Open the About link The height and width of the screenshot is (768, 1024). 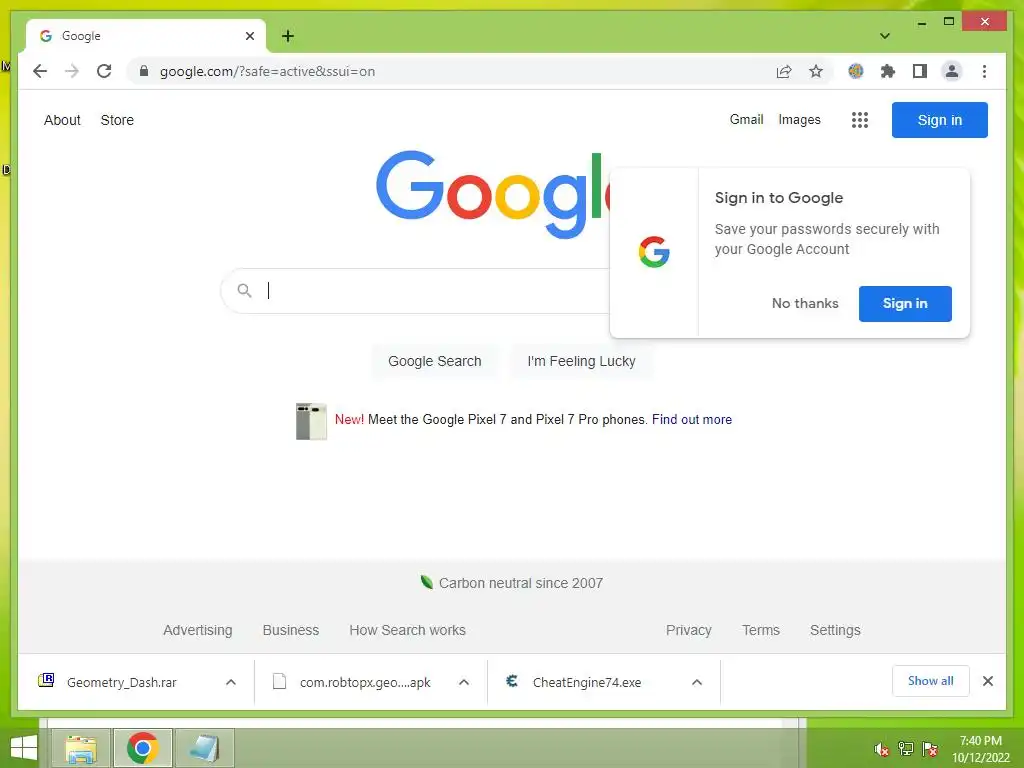pyautogui.click(x=62, y=120)
